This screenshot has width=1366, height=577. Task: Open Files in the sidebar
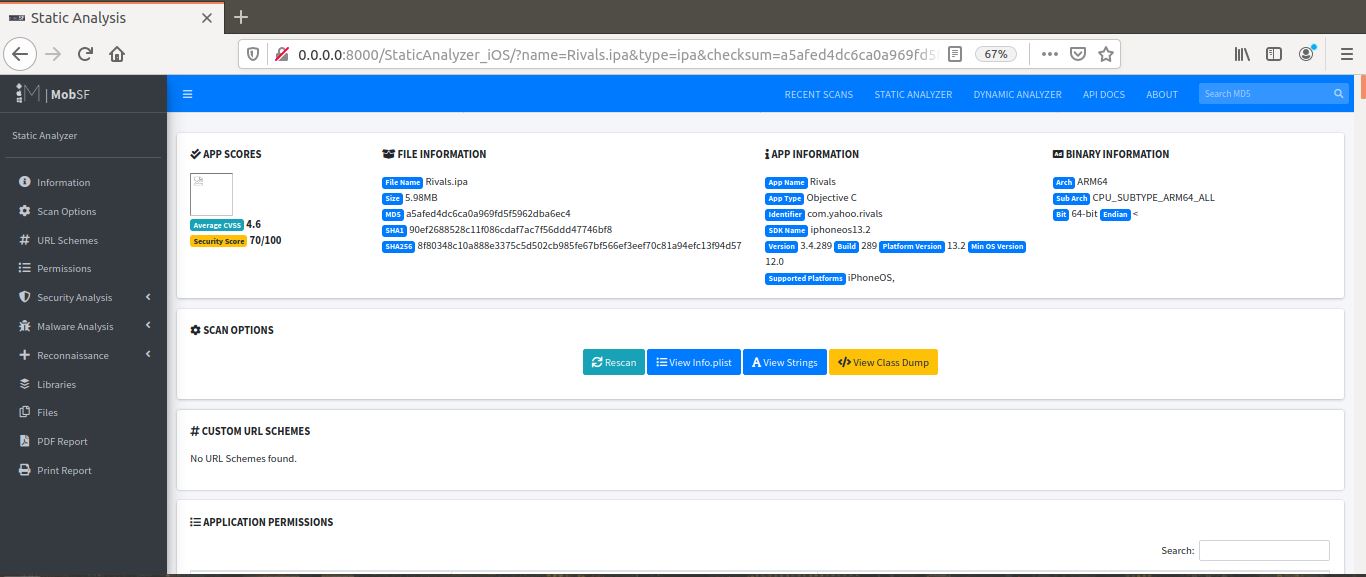pos(48,413)
